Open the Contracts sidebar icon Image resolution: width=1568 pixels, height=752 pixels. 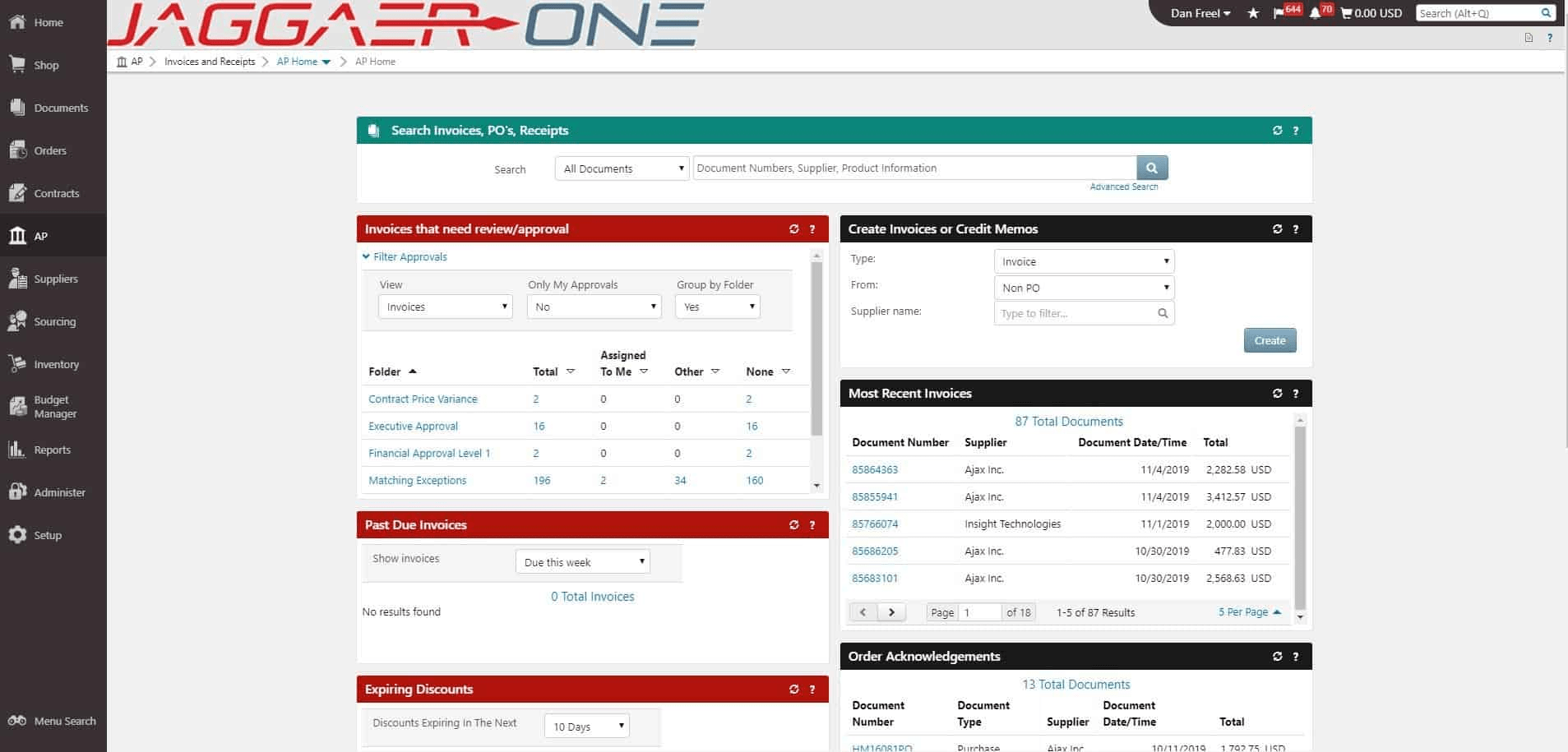(x=56, y=193)
